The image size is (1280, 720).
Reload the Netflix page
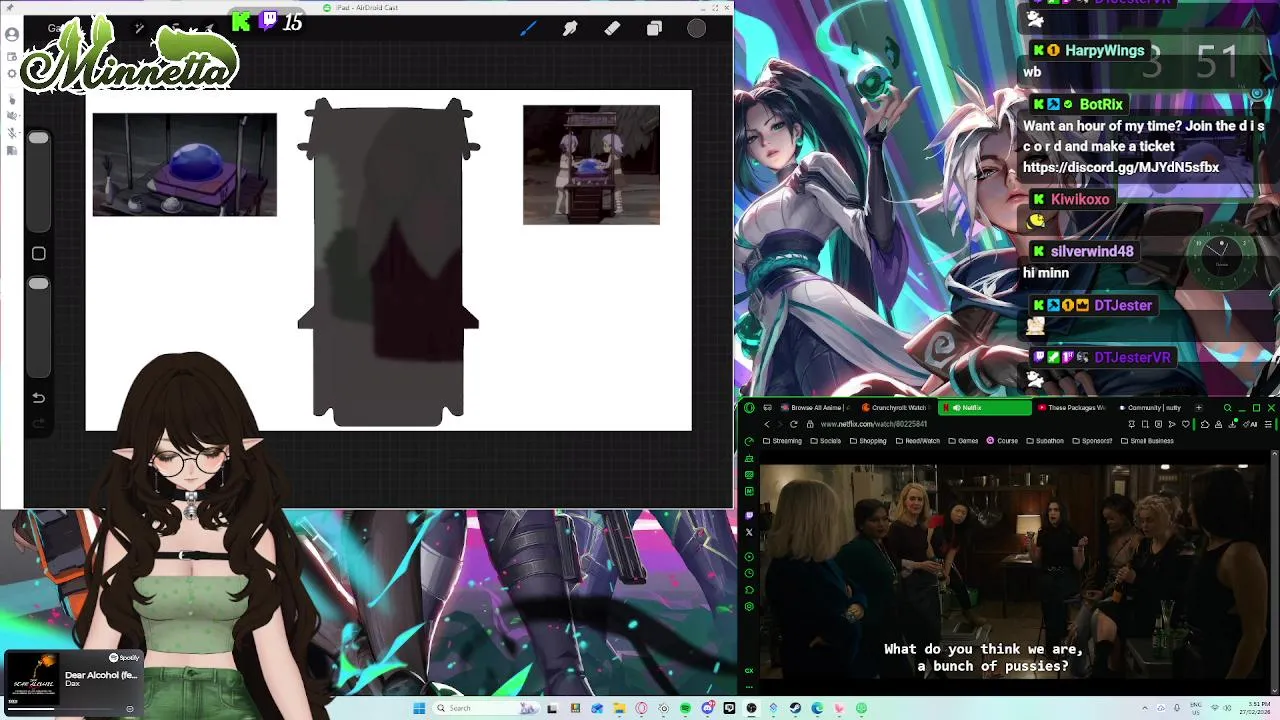tap(794, 424)
